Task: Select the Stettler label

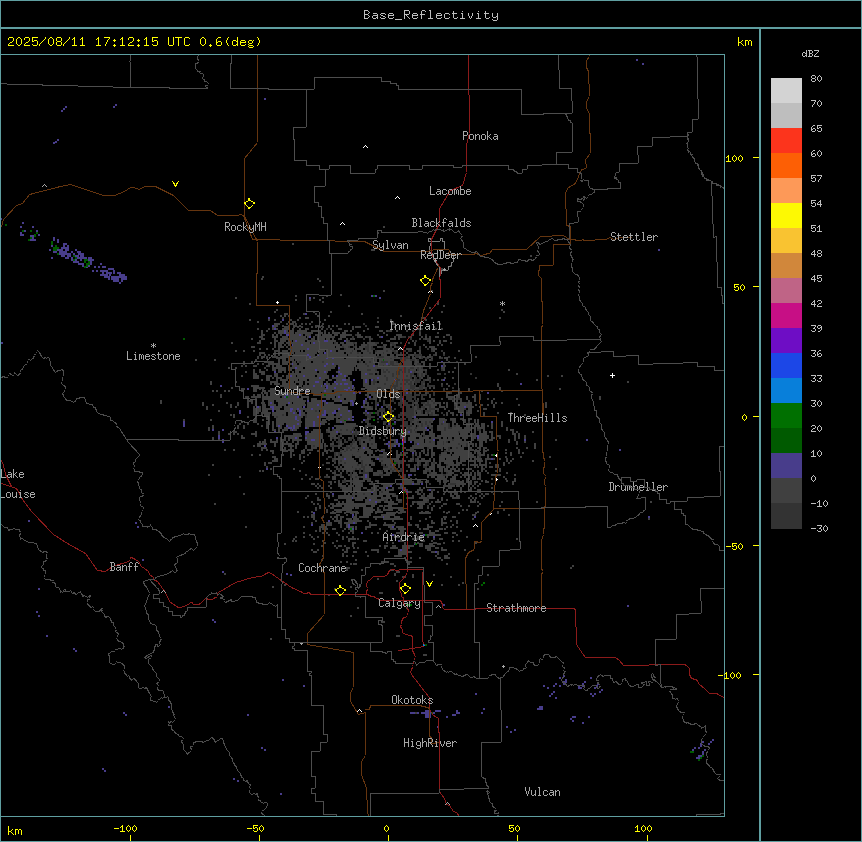Action: 634,237
